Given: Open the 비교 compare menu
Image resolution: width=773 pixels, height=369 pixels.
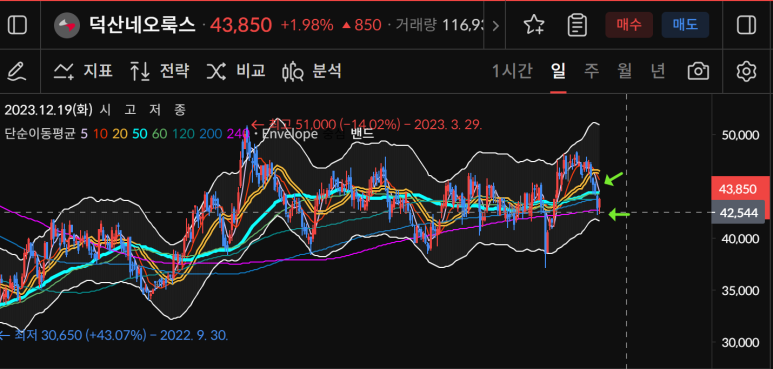Looking at the screenshot, I should pyautogui.click(x=236, y=71).
